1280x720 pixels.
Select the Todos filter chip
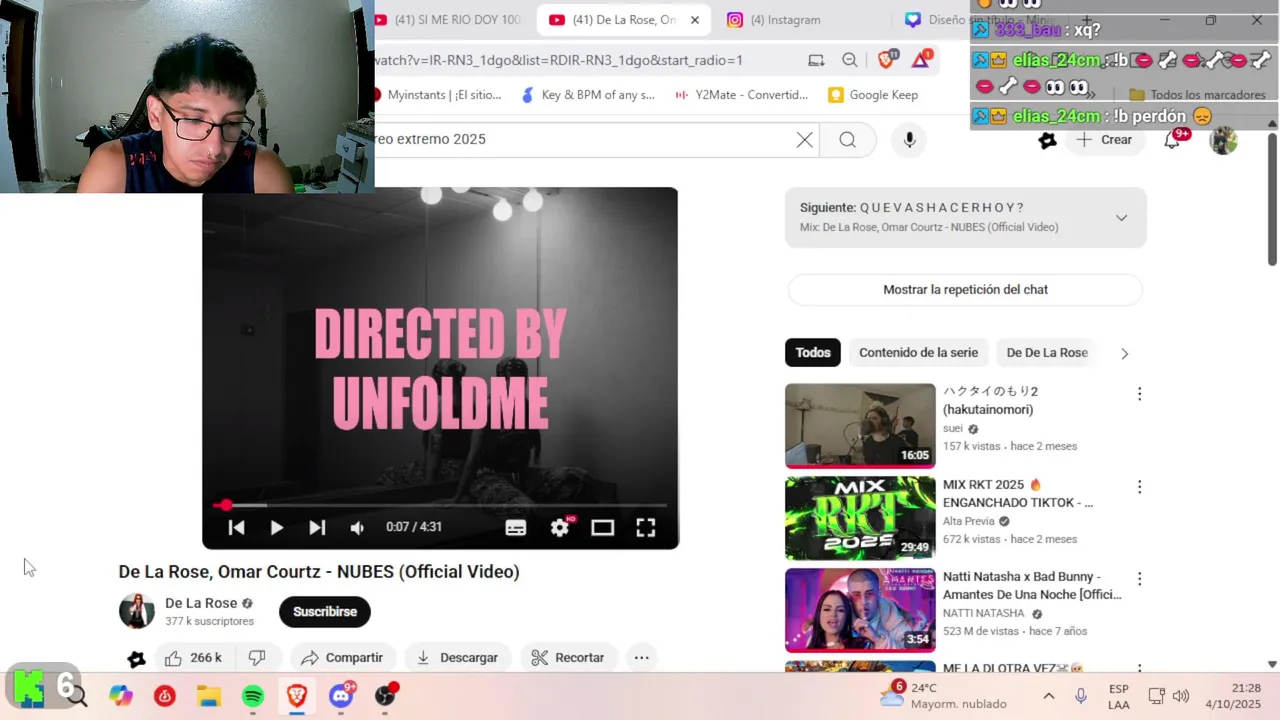[x=813, y=352]
